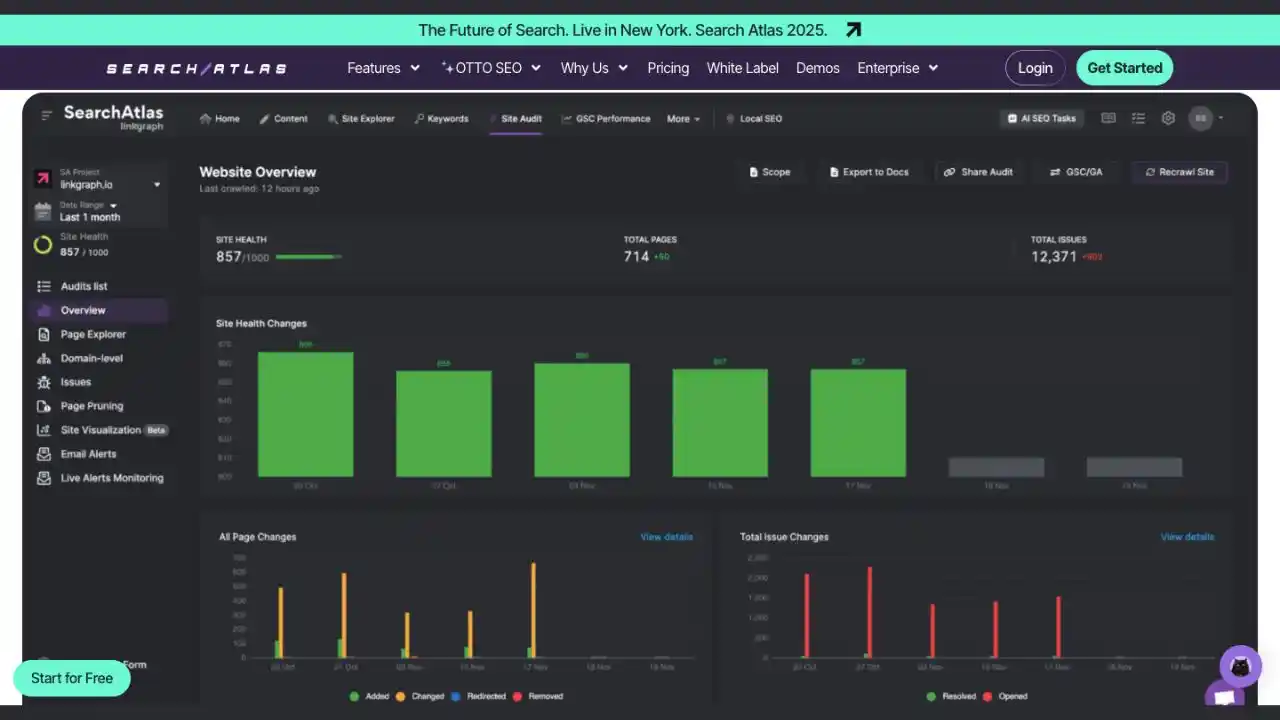Click the Site Health ring indicator in sidebar

click(43, 245)
